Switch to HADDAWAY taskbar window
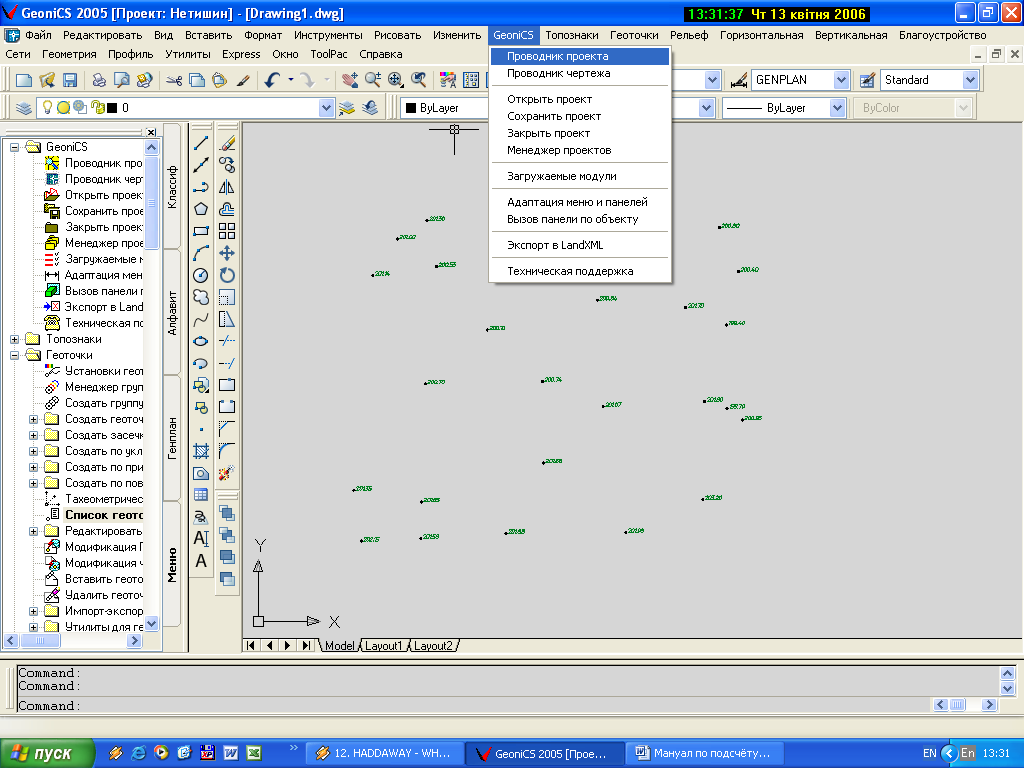 (385, 753)
